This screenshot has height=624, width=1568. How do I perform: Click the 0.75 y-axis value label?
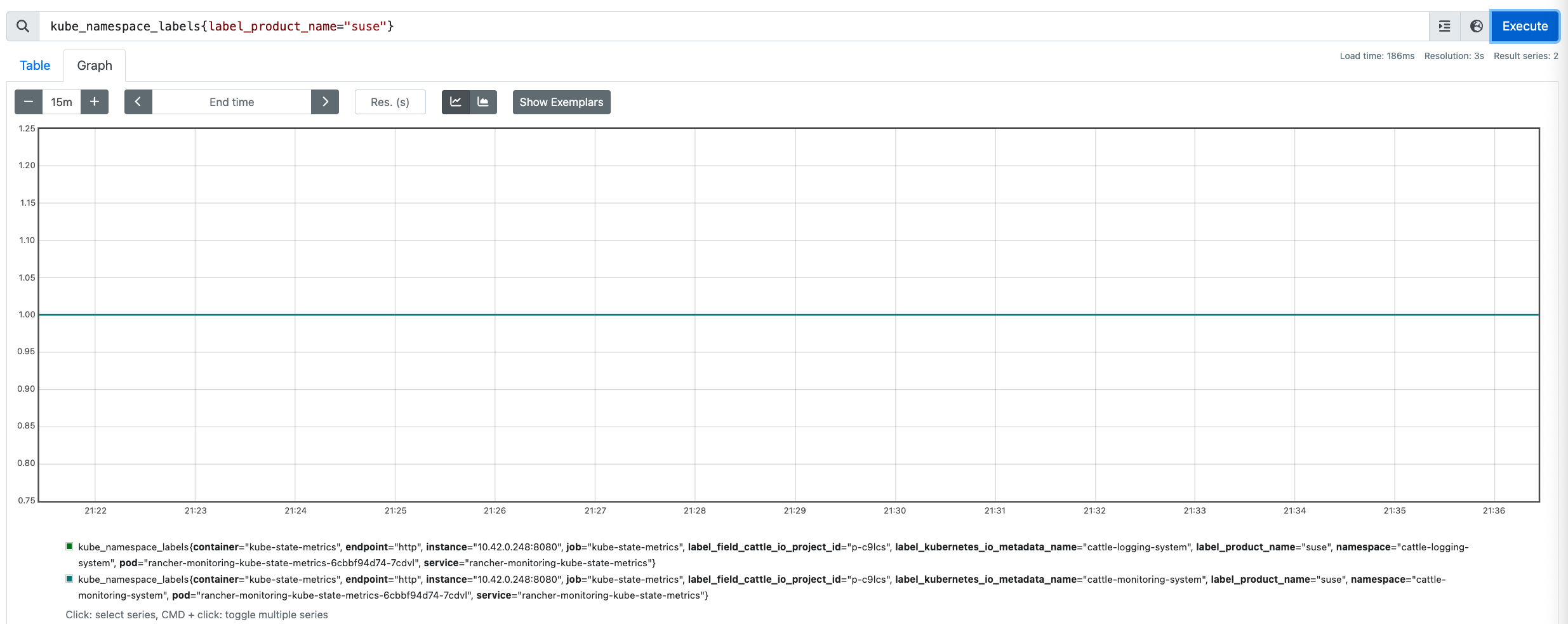(x=27, y=500)
